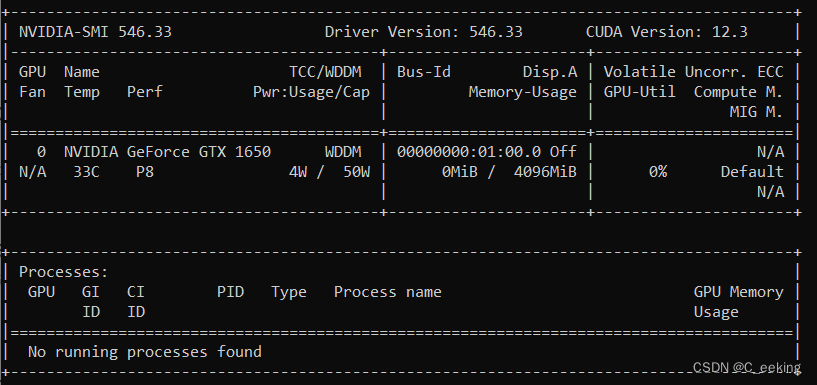Click the 'P8' performance state value
The width and height of the screenshot is (817, 385).
click(145, 172)
